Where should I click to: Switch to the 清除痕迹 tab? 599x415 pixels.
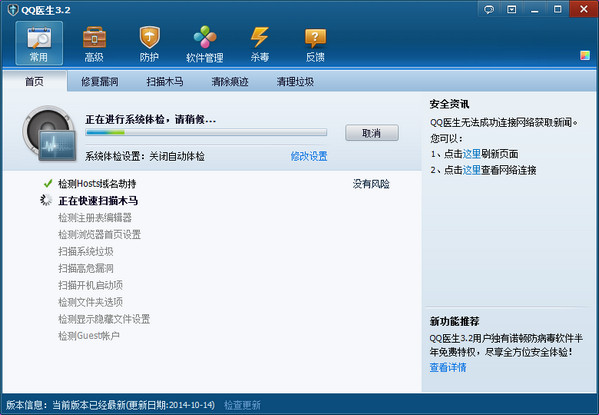coord(230,81)
